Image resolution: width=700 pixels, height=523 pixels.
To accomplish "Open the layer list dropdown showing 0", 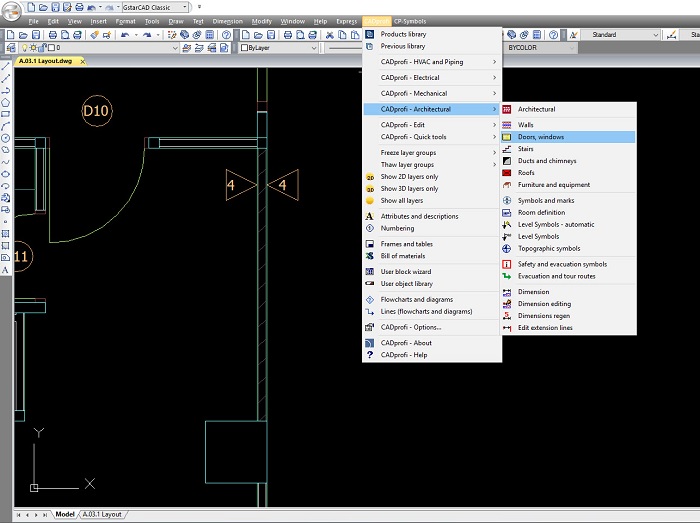I will point(175,48).
